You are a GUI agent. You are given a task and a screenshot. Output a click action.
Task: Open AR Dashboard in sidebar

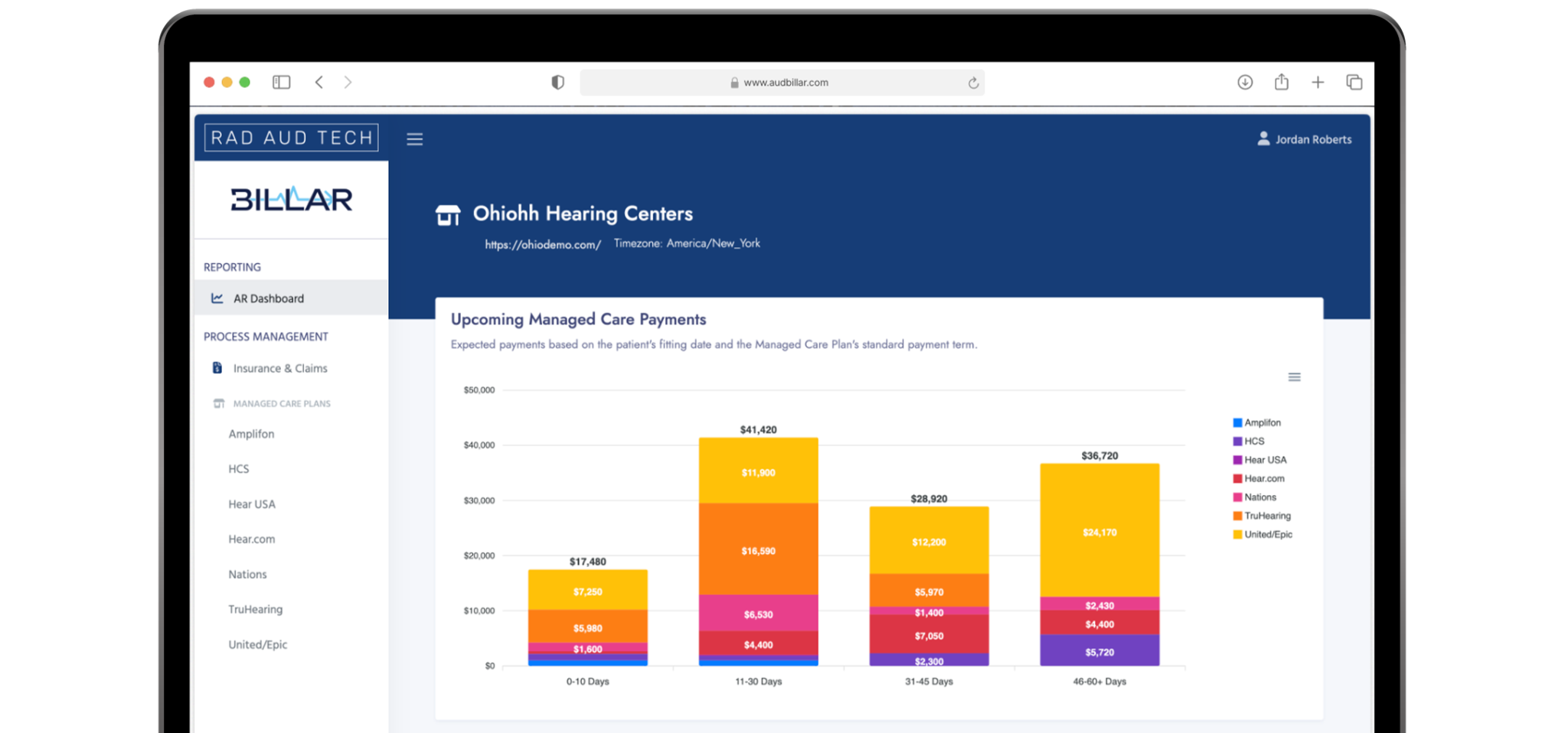tap(268, 298)
